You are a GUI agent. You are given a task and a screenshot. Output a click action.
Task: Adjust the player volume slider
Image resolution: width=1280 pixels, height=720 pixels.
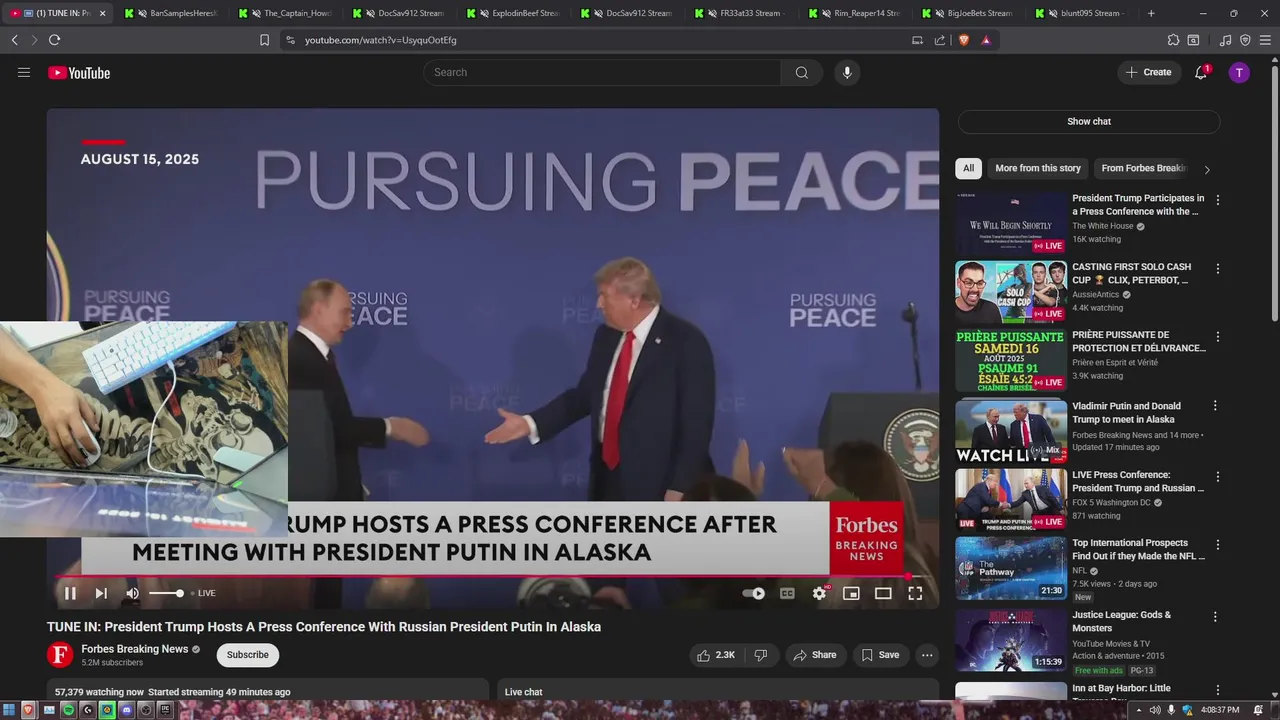pyautogui.click(x=166, y=593)
